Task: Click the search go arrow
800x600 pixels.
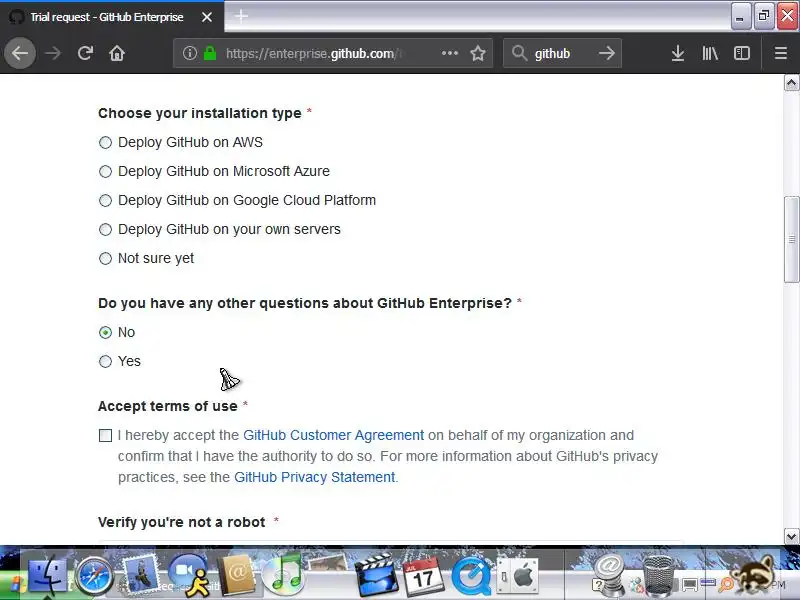Action: (607, 53)
